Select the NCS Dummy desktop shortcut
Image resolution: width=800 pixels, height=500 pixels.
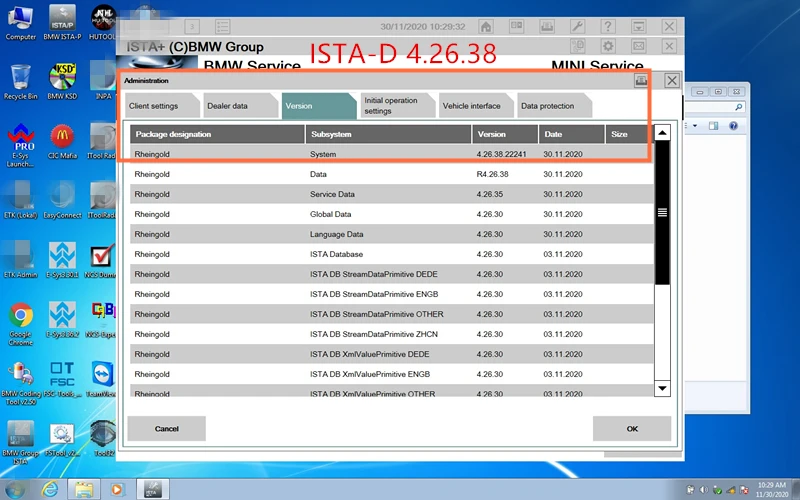coord(102,261)
